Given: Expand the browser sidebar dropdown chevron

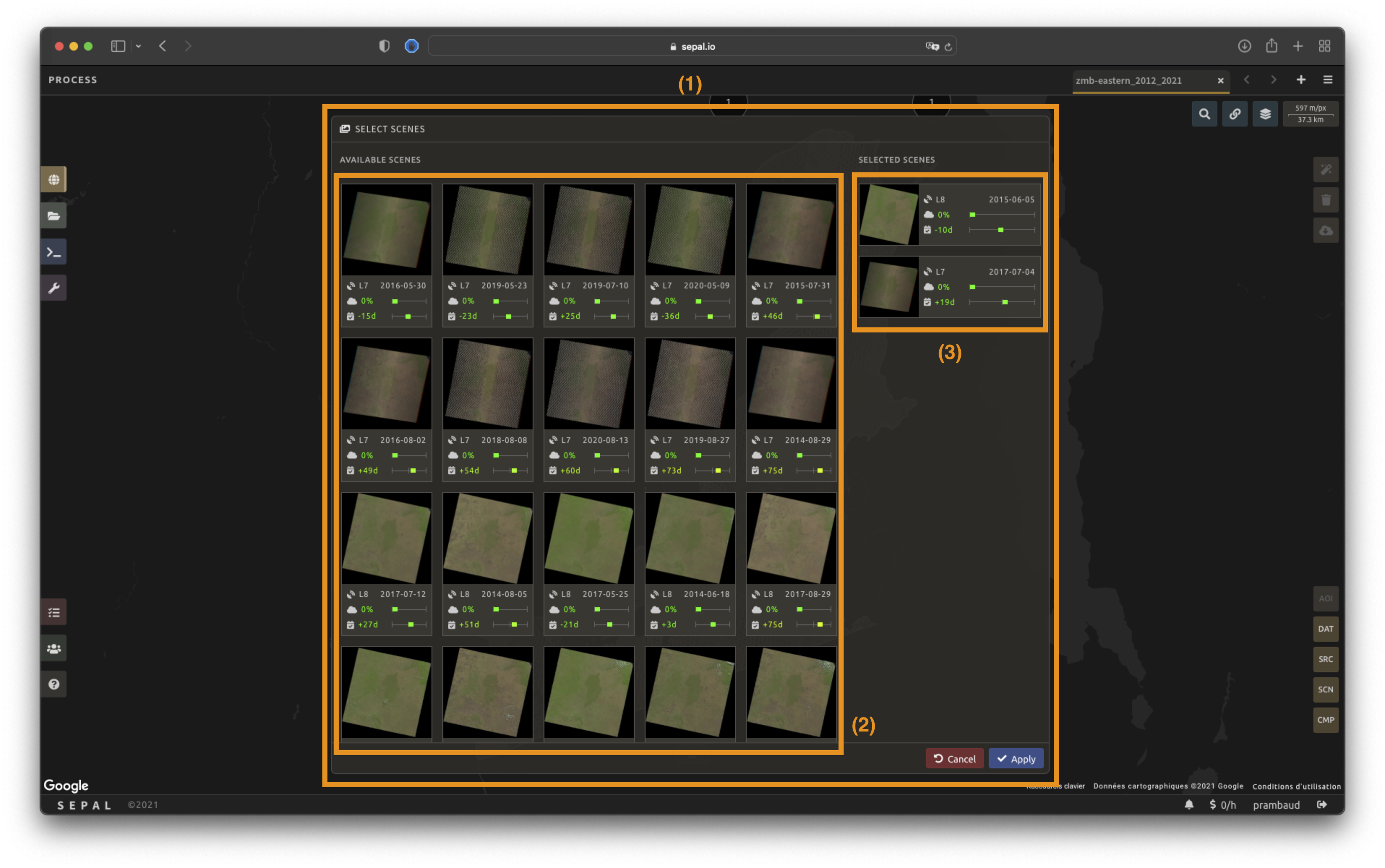Looking at the screenshot, I should (138, 46).
